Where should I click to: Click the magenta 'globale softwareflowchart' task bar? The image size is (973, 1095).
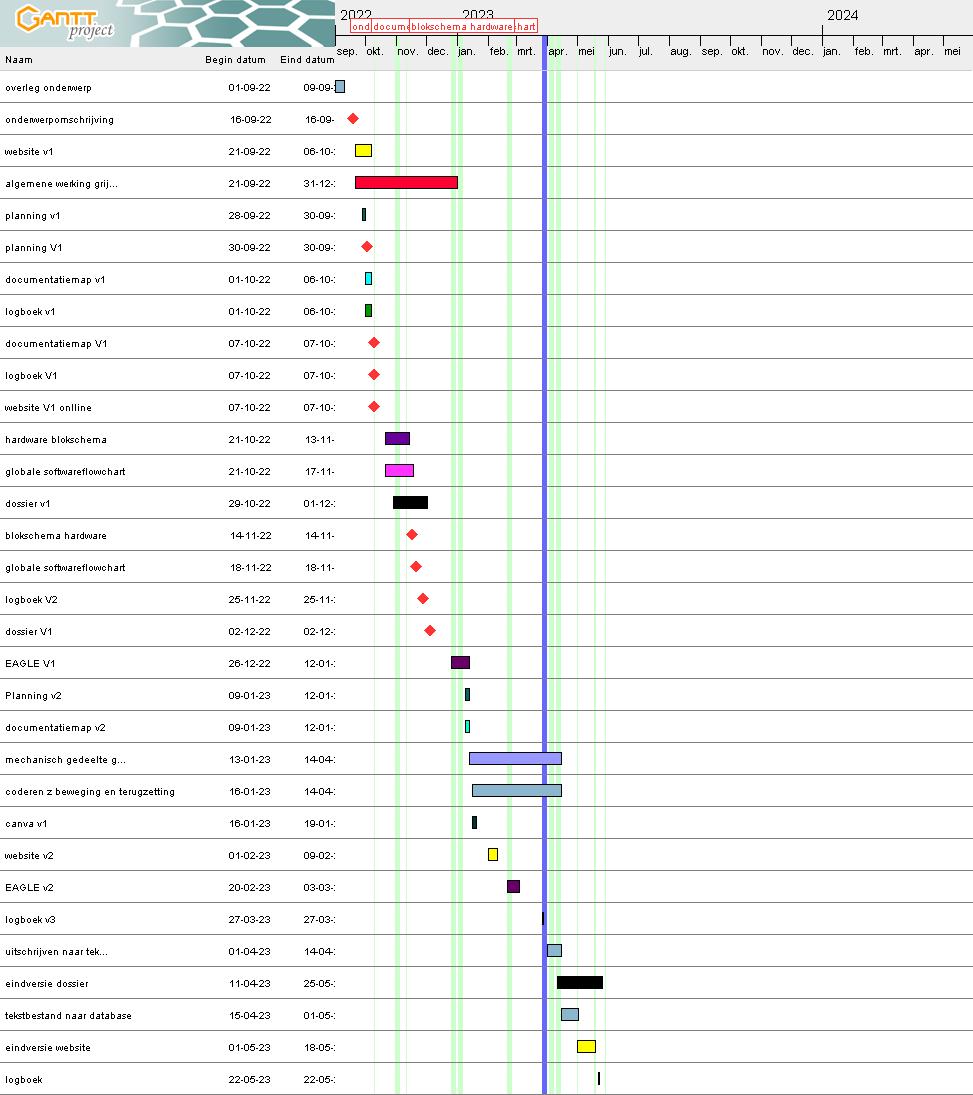tap(399, 471)
